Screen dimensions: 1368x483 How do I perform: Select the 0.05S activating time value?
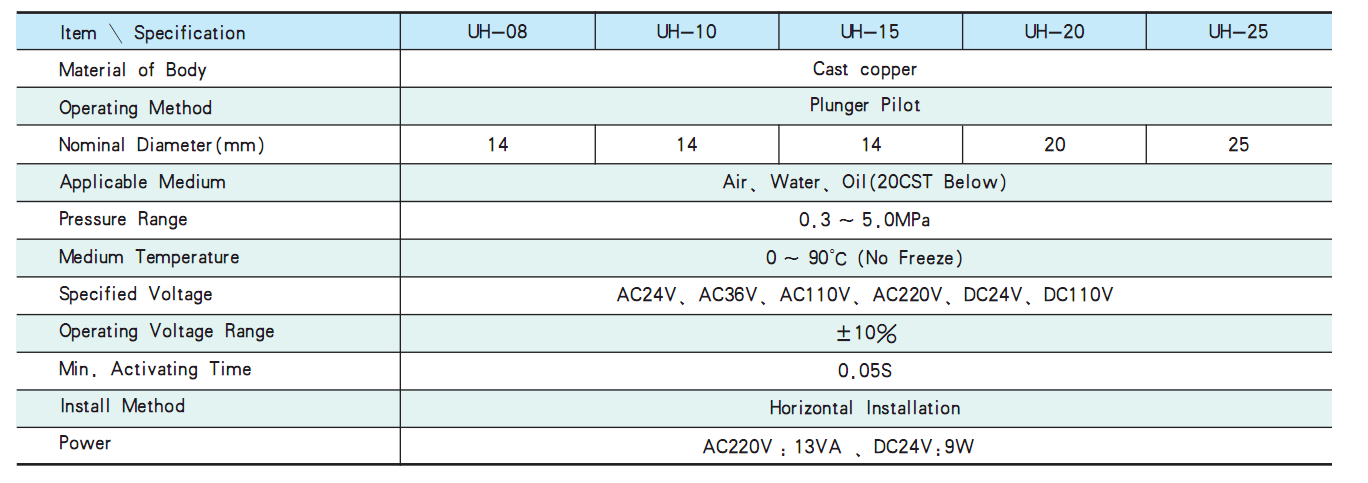tap(865, 371)
